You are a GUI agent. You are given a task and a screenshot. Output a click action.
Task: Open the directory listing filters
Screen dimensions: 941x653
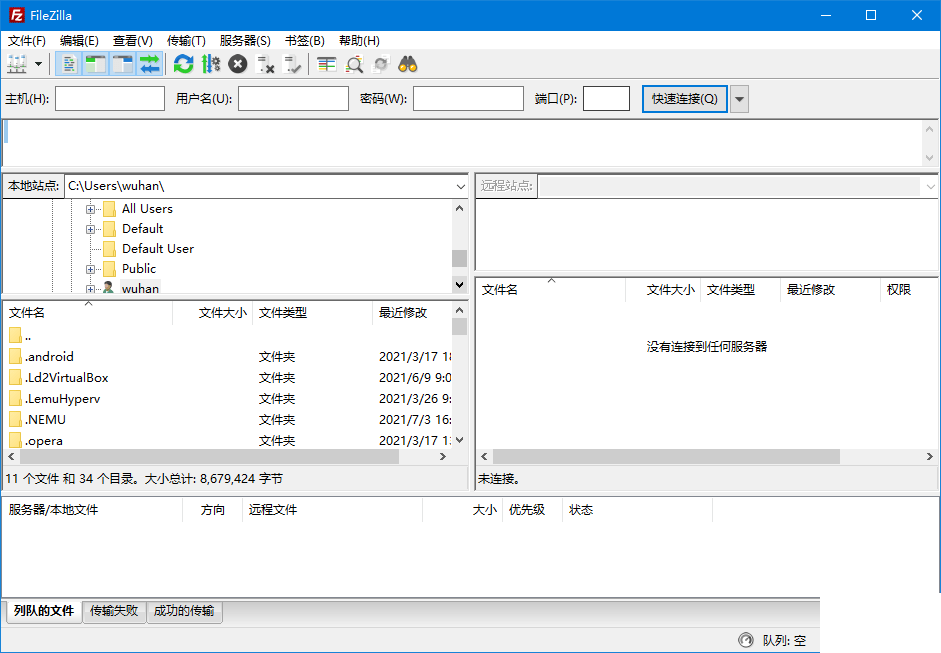(x=325, y=63)
